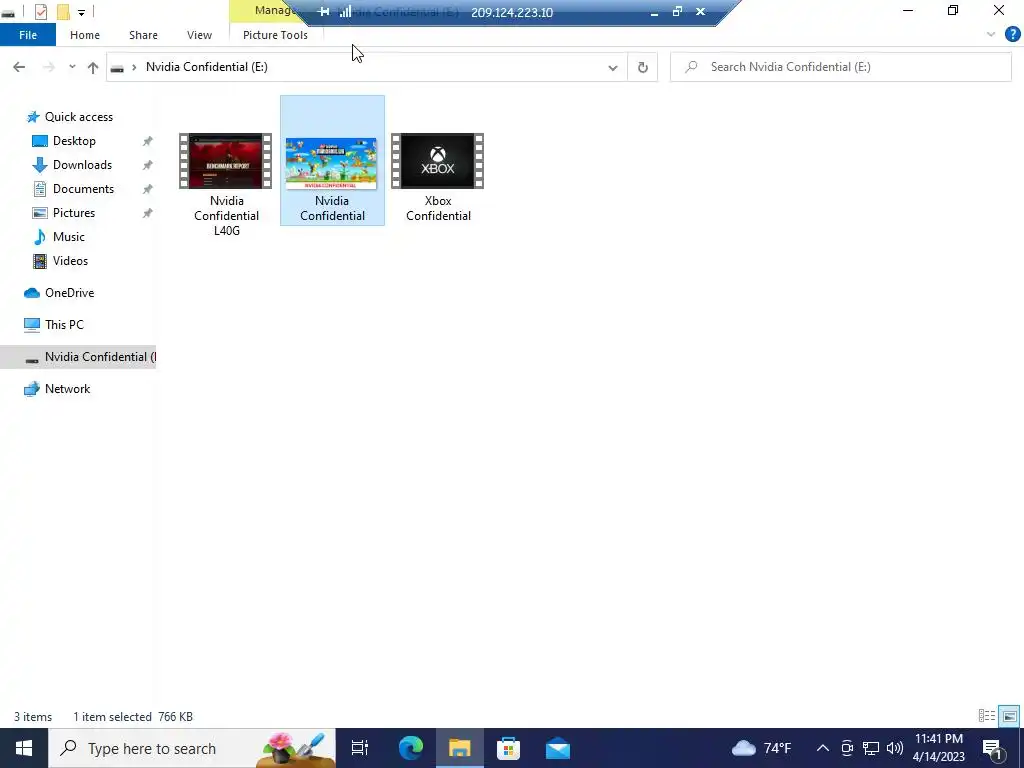Click status text 1 item selected 766 KB

coord(133,716)
